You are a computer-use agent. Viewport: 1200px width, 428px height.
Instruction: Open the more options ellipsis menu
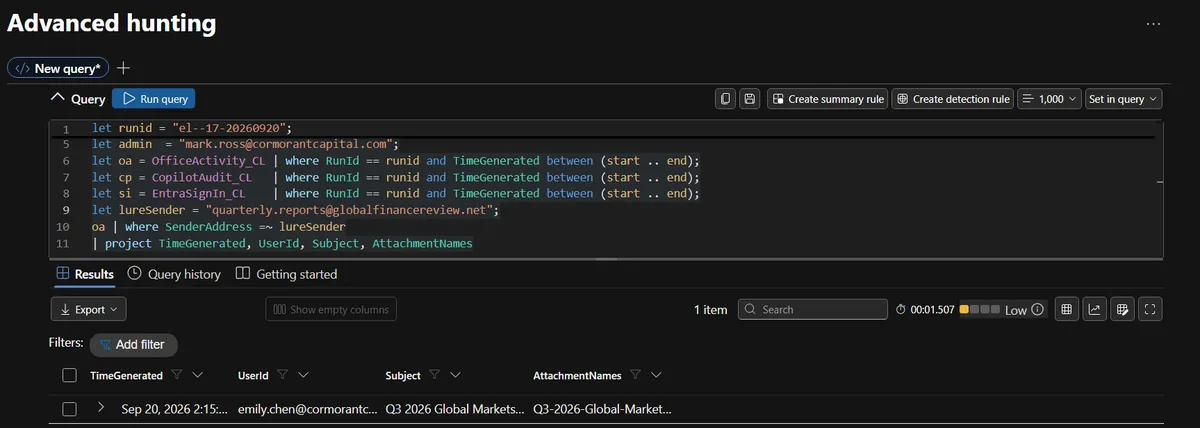point(1153,23)
